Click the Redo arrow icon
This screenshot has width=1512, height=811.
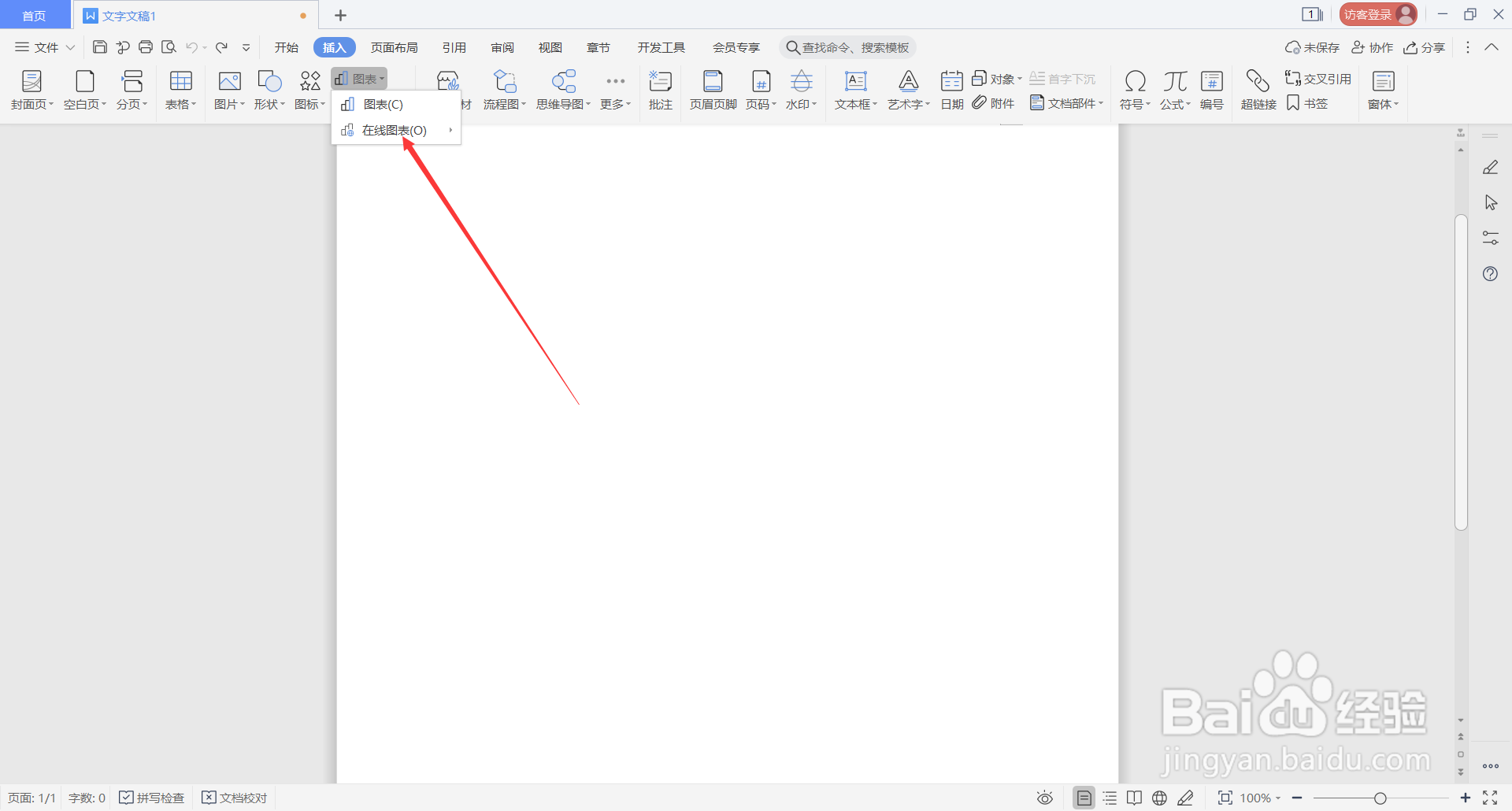(222, 47)
